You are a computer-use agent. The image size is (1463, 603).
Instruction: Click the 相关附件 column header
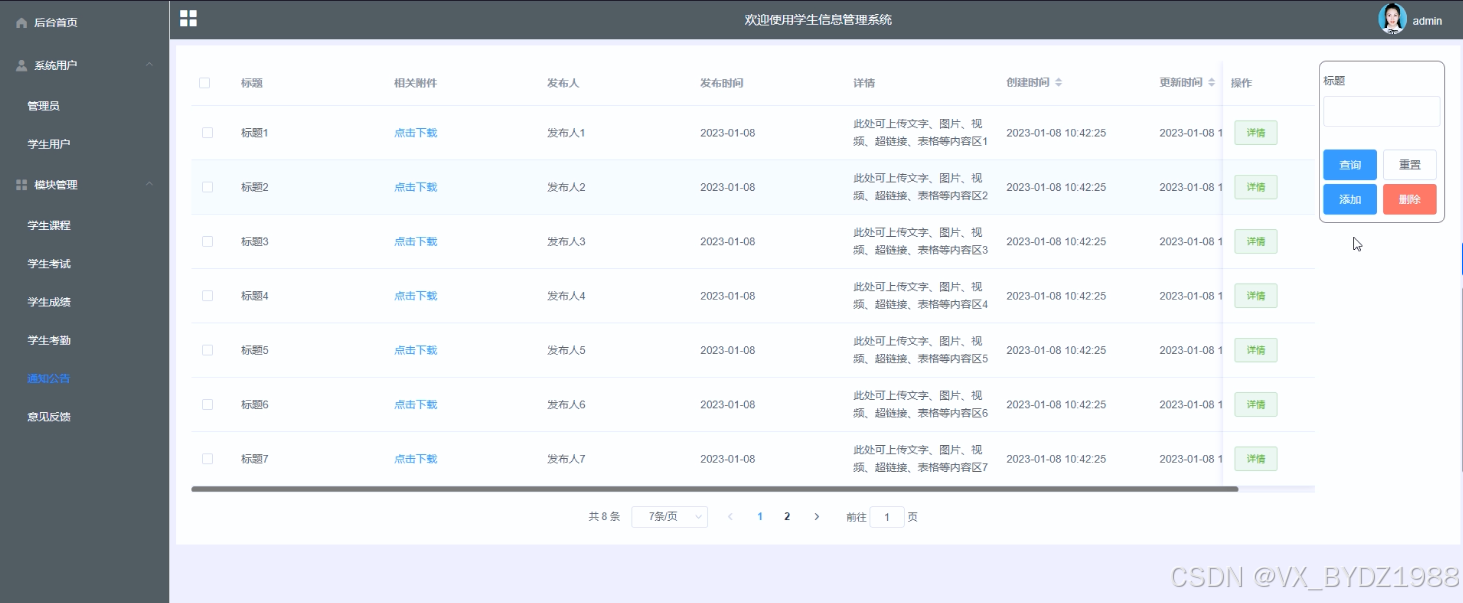click(x=415, y=83)
